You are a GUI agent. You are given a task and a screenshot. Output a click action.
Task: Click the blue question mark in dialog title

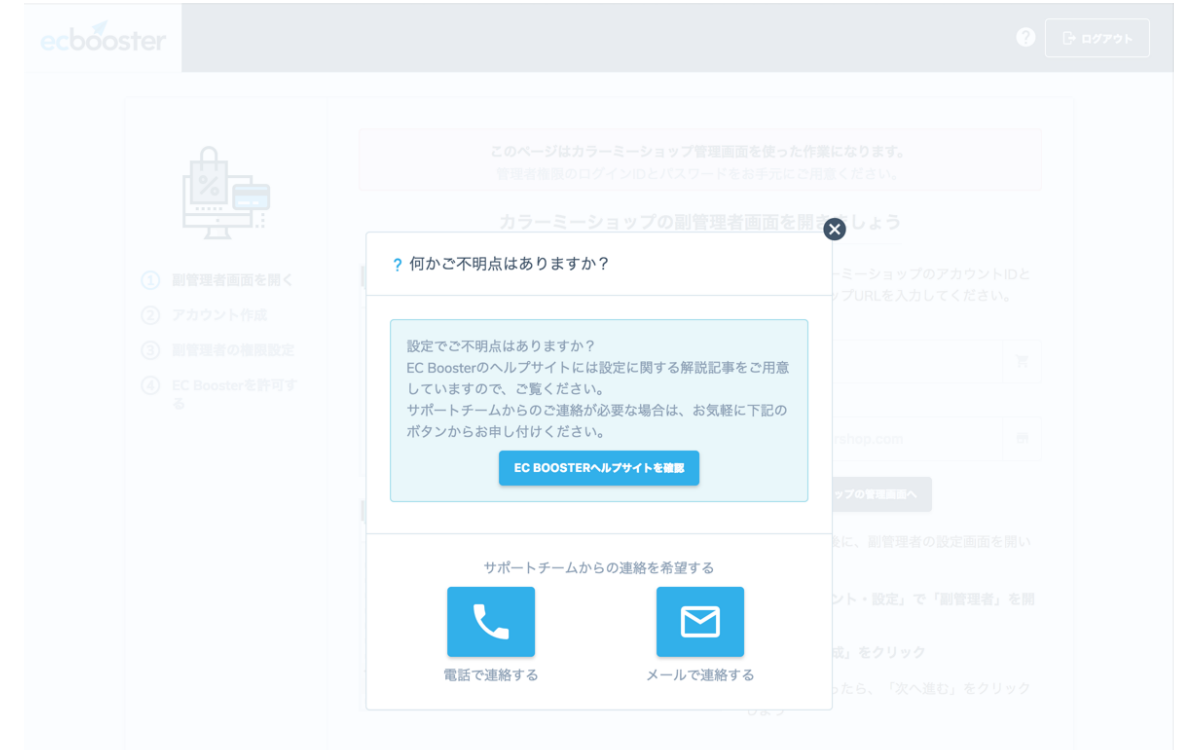click(x=397, y=265)
